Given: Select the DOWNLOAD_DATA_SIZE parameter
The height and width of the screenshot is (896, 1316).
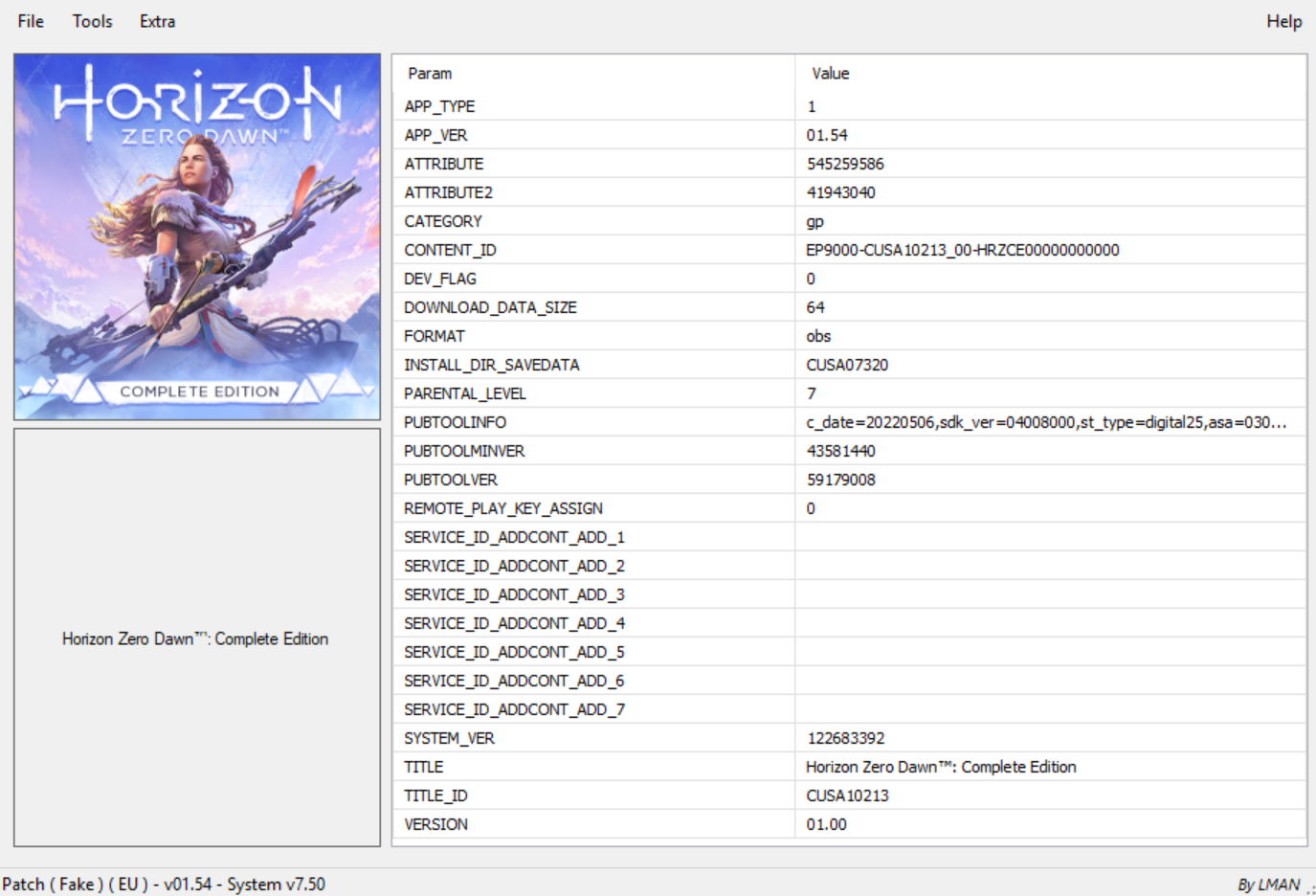Looking at the screenshot, I should click(x=490, y=307).
